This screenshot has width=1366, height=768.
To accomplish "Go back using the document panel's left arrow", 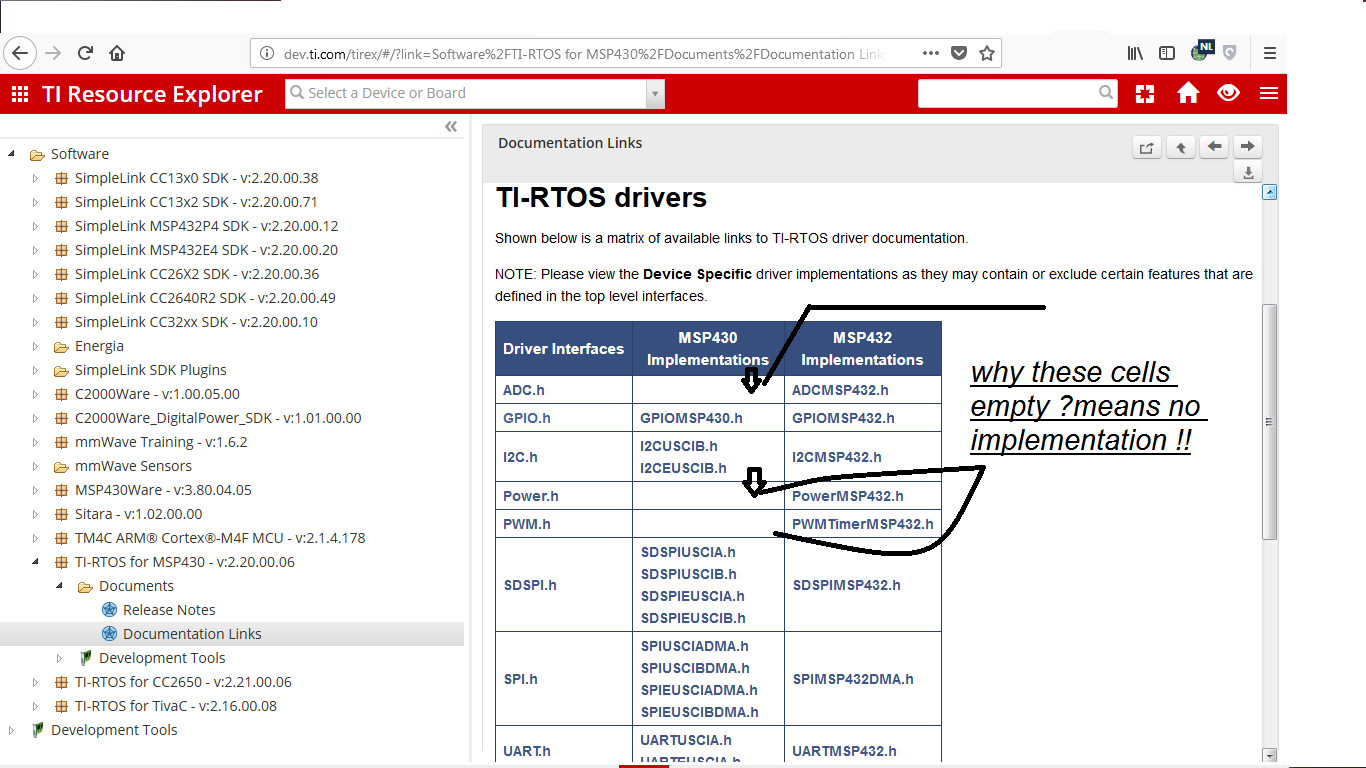I will (1213, 146).
